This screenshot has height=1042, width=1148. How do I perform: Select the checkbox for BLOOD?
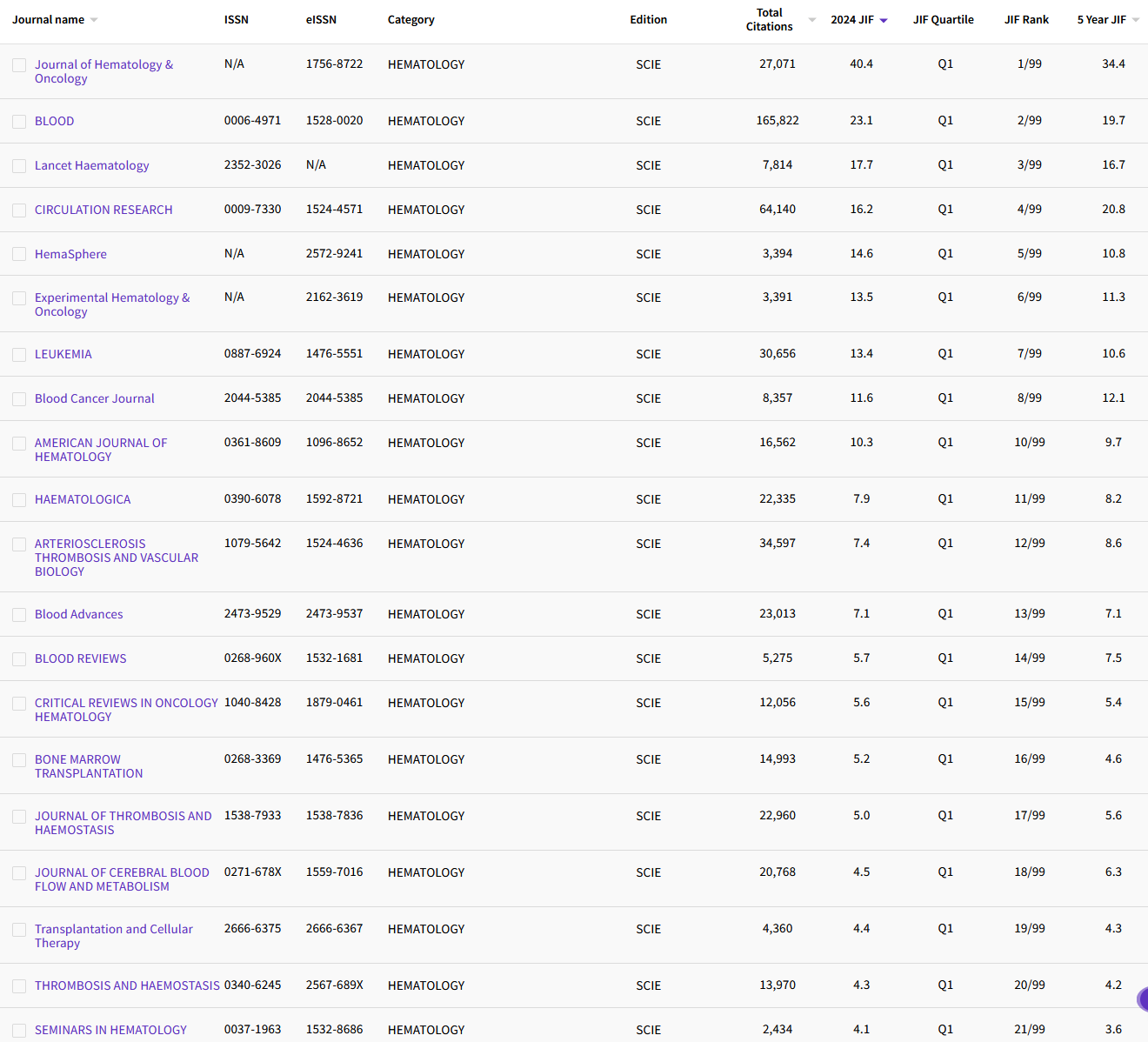tap(19, 121)
